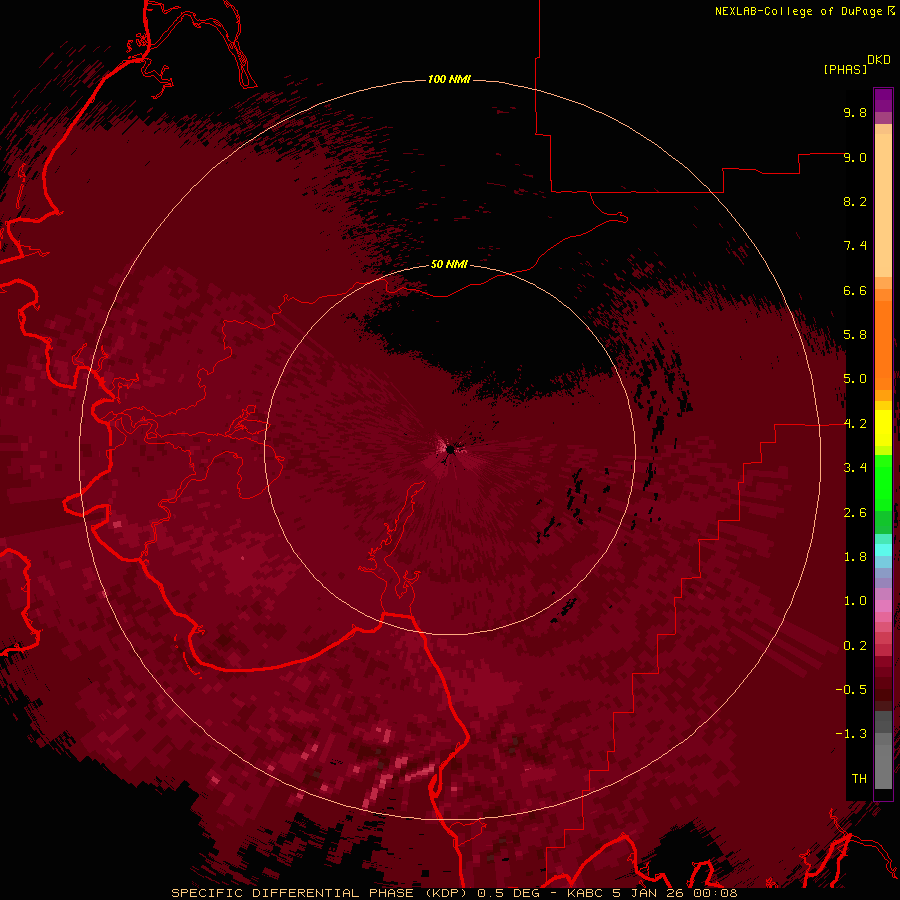Click the 5.8 scale value
The image size is (900, 900).
[855, 335]
